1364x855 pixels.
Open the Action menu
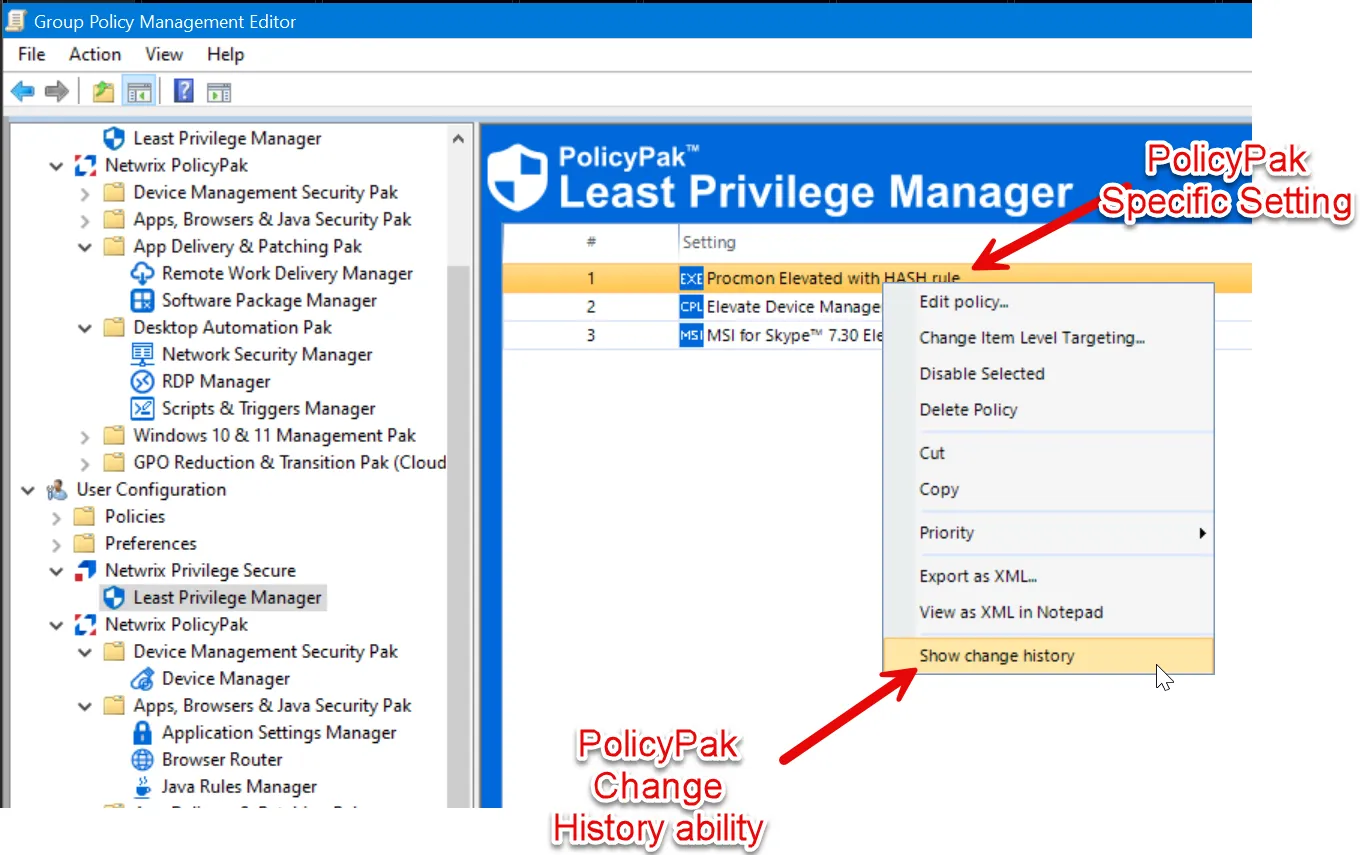point(95,54)
